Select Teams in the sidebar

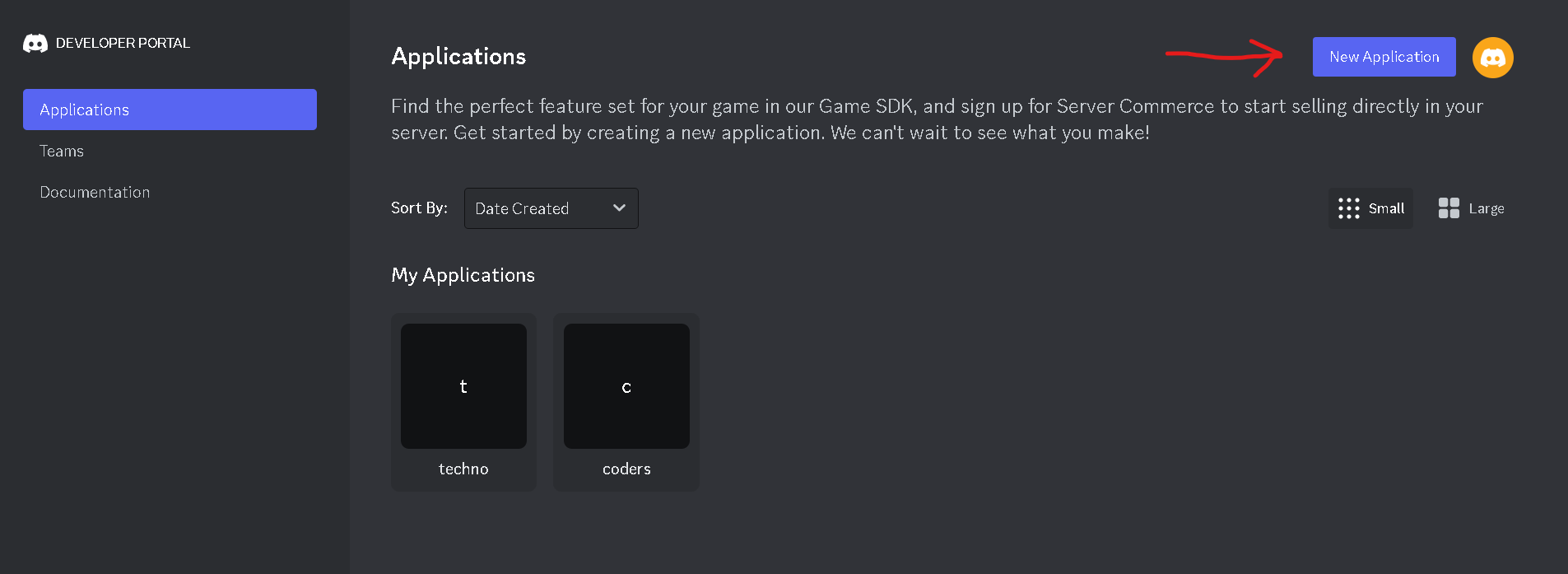click(61, 151)
